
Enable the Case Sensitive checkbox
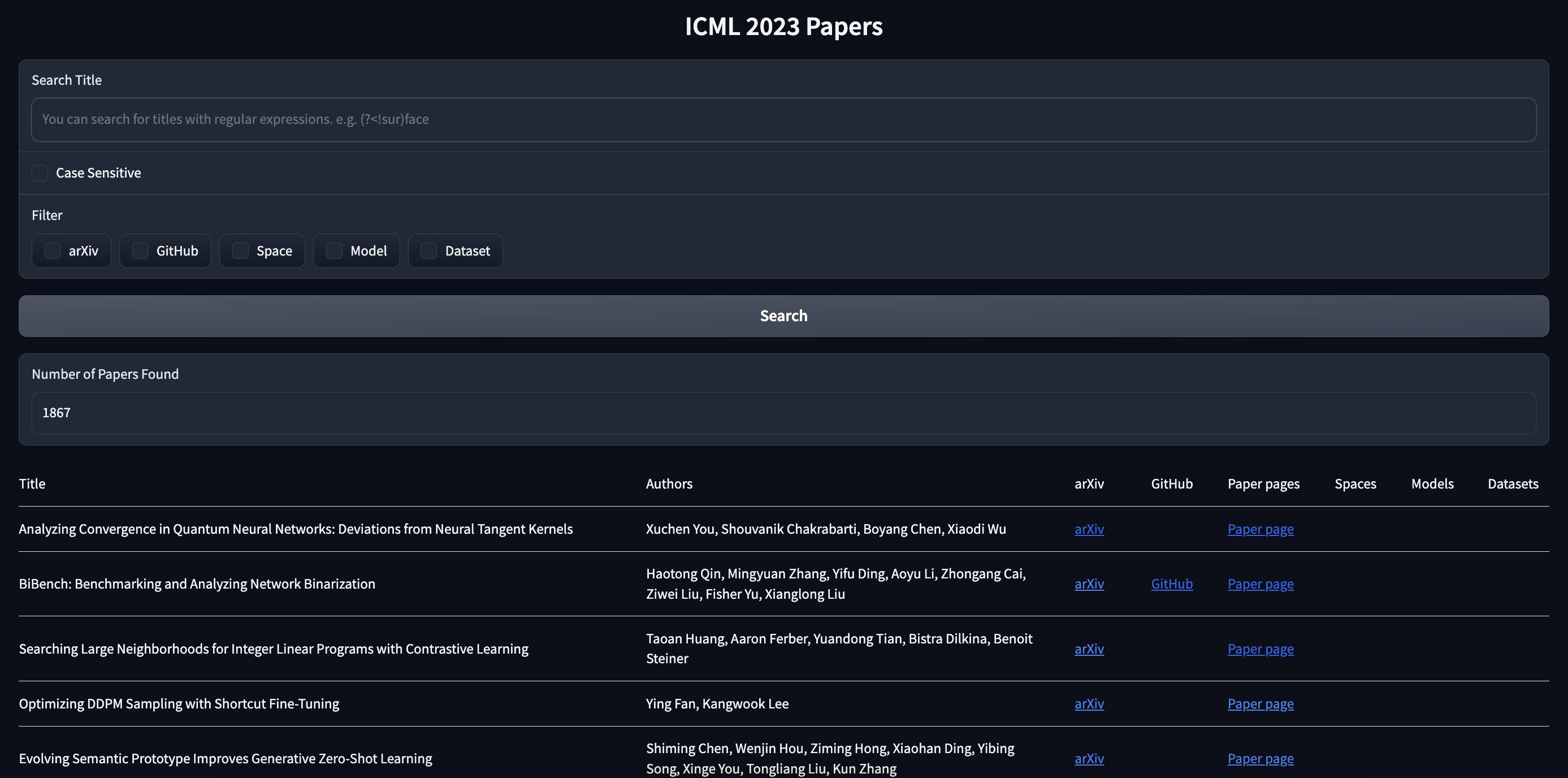tap(40, 173)
